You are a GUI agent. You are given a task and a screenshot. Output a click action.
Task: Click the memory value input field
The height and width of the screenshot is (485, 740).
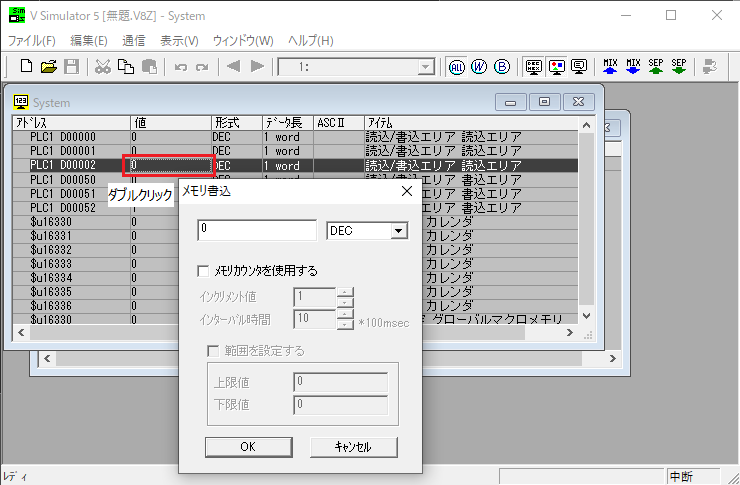[x=257, y=230]
